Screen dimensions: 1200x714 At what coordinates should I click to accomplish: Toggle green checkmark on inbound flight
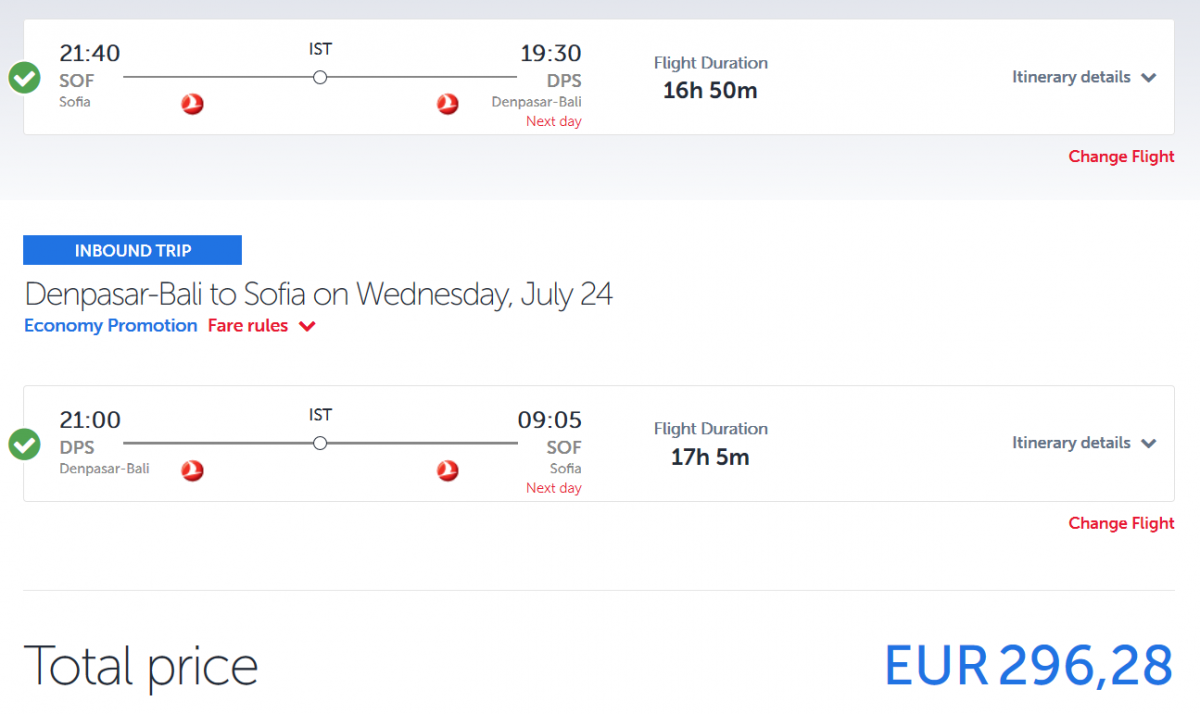(25, 444)
